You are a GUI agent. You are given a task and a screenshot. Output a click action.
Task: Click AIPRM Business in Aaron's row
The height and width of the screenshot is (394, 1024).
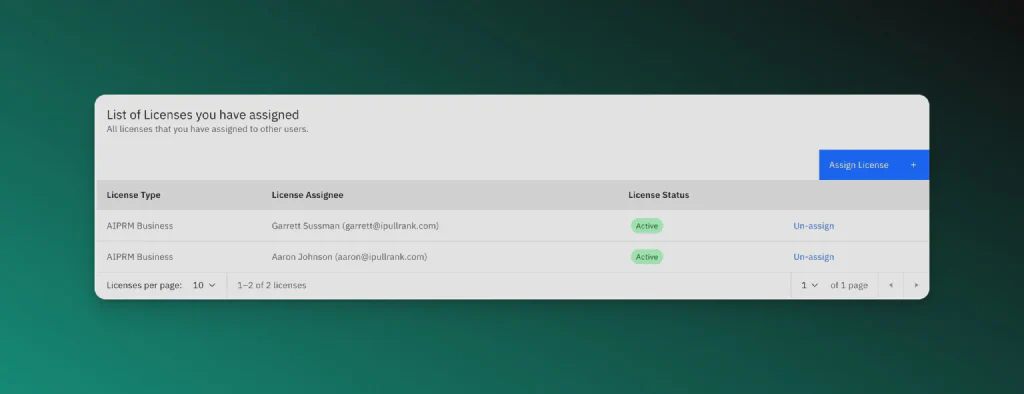coord(140,257)
